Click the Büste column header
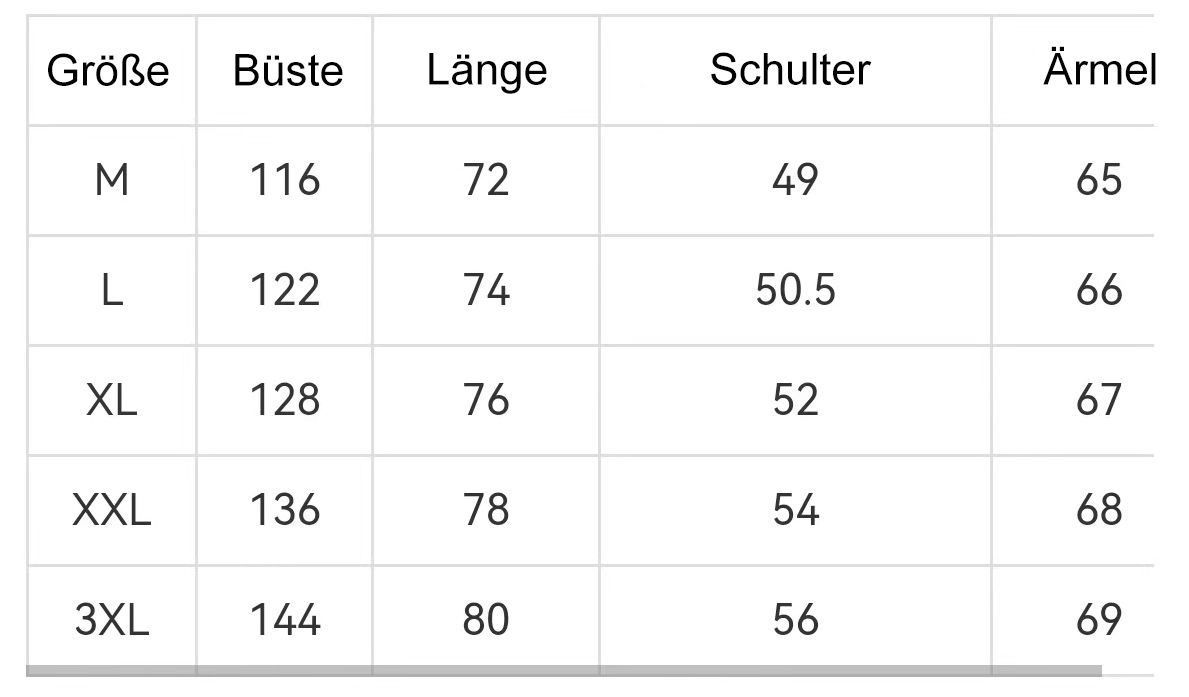 pyautogui.click(x=287, y=71)
